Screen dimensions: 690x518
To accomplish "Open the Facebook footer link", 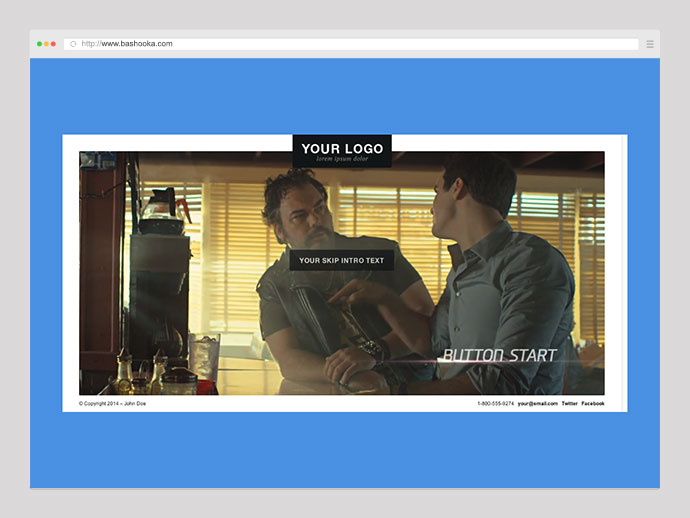I will point(593,404).
